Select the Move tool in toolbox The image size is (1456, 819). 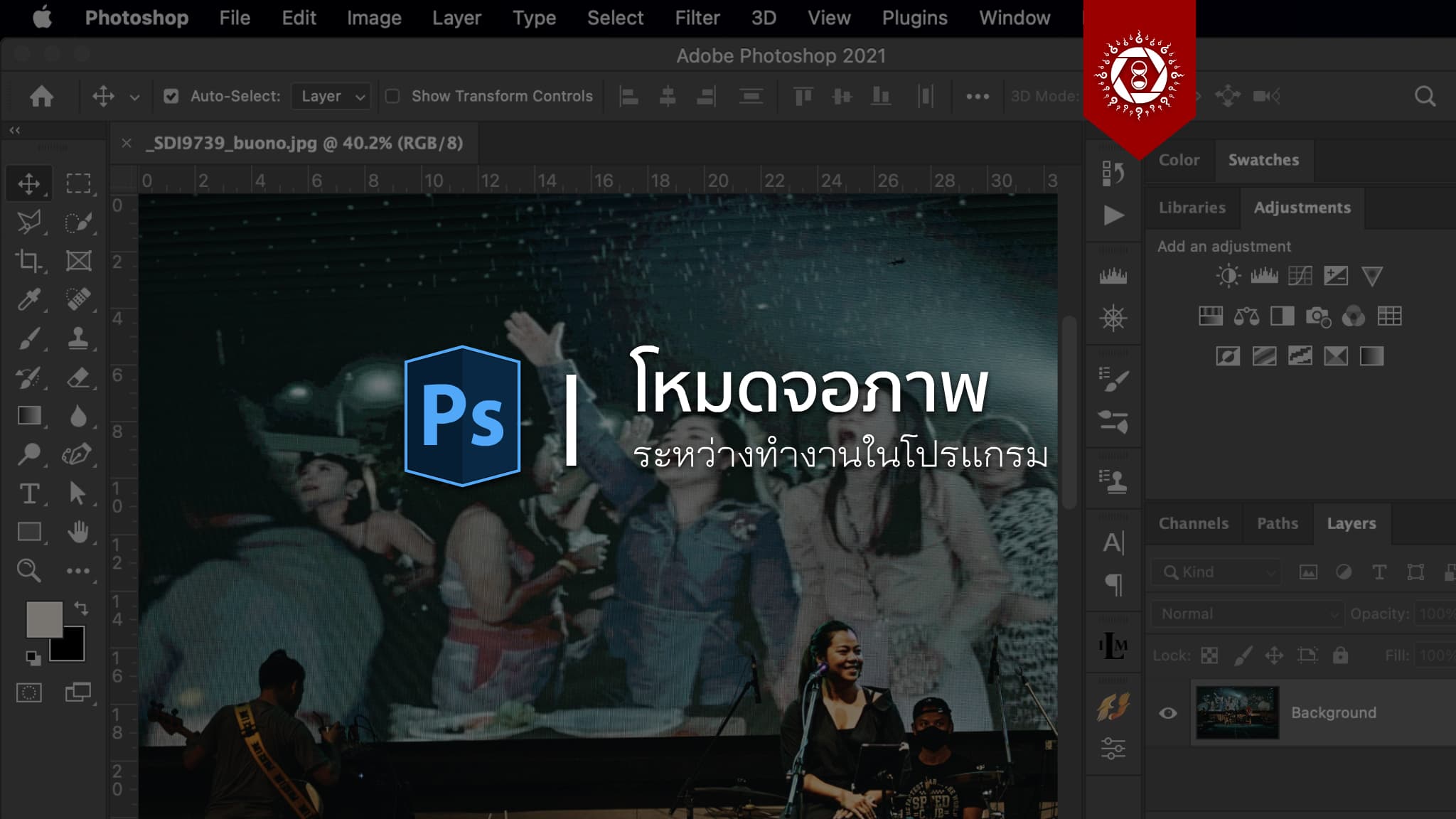click(28, 183)
